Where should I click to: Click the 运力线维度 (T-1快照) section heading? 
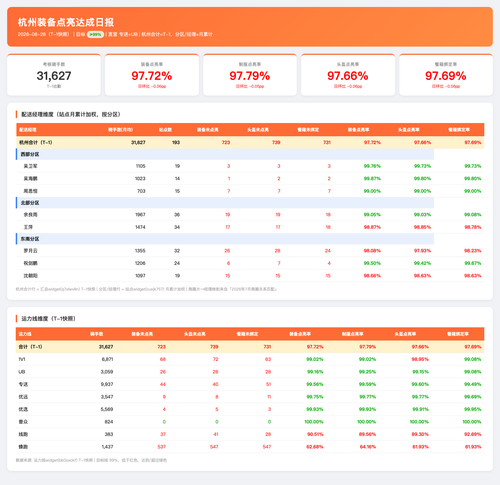point(48,319)
